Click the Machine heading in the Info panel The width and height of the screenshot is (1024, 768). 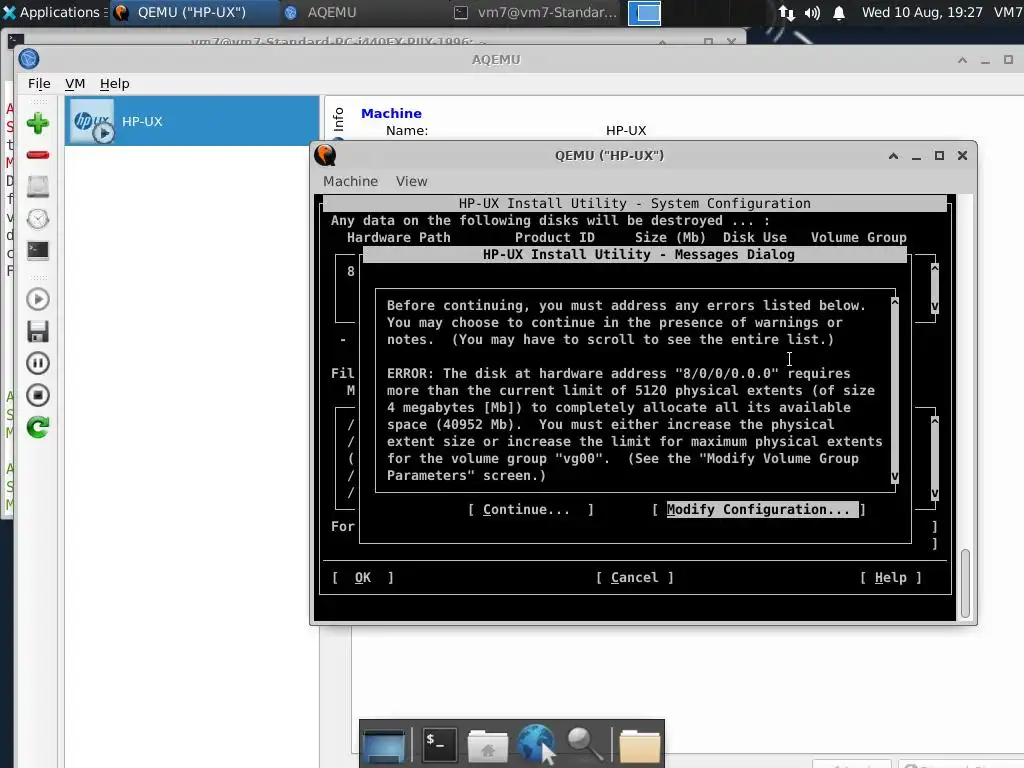[x=391, y=114]
